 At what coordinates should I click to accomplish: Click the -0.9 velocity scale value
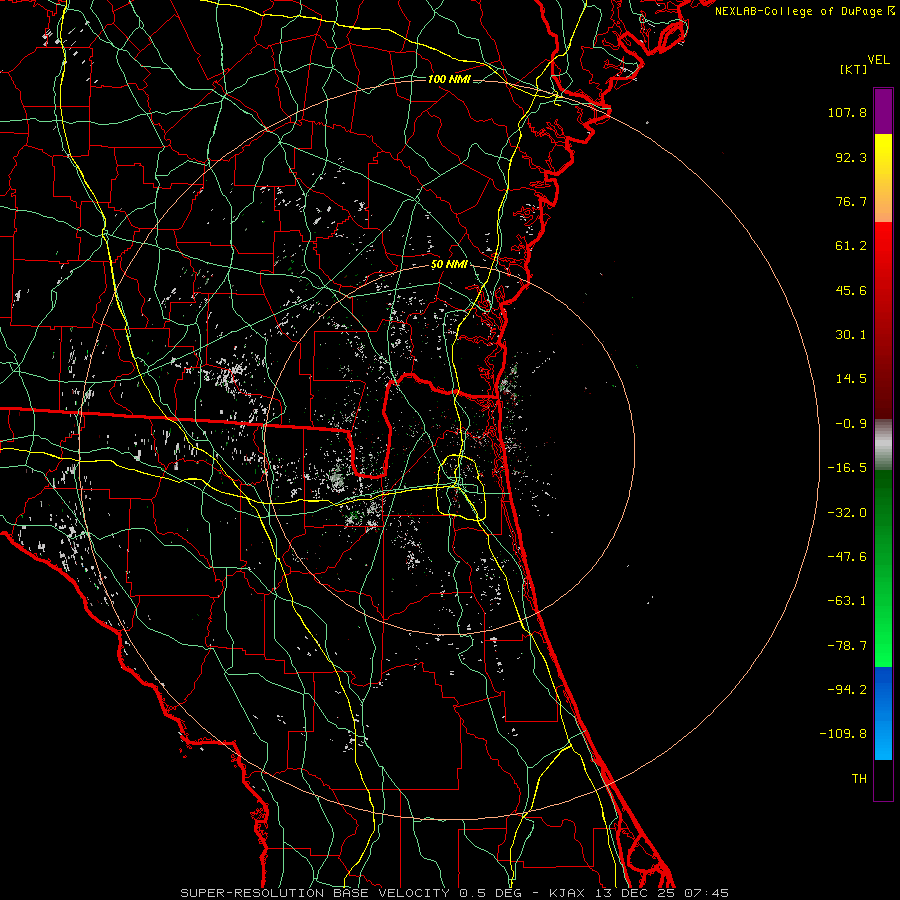click(x=851, y=424)
